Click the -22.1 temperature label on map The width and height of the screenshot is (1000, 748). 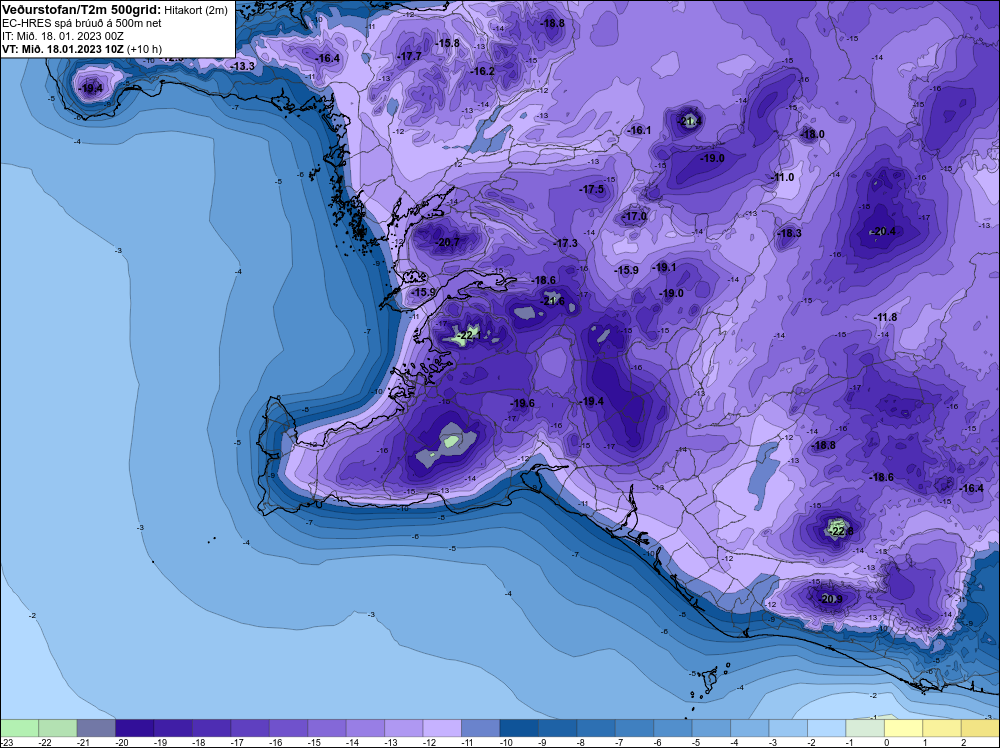coord(469,335)
